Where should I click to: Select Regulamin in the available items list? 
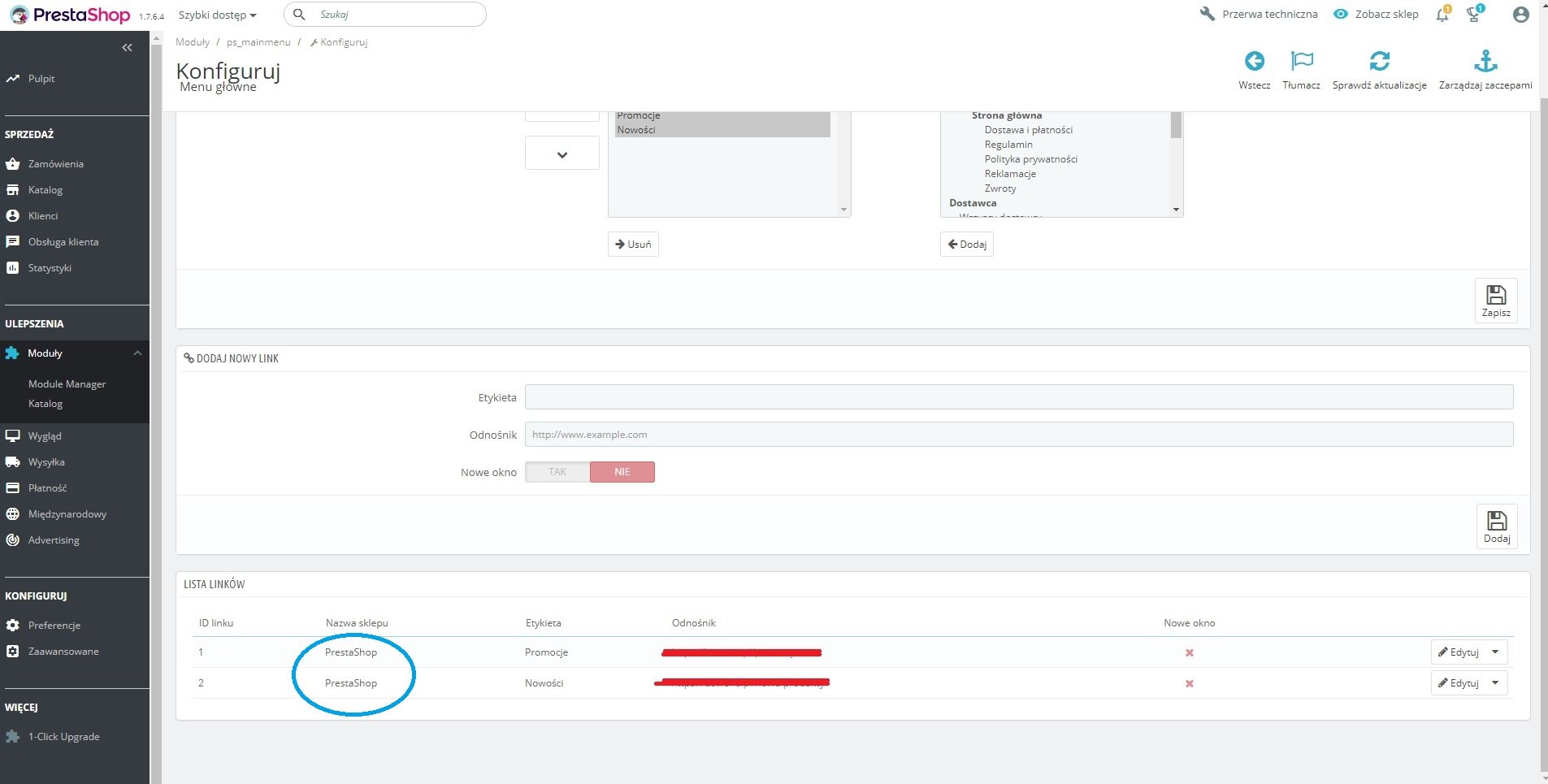tap(1008, 145)
